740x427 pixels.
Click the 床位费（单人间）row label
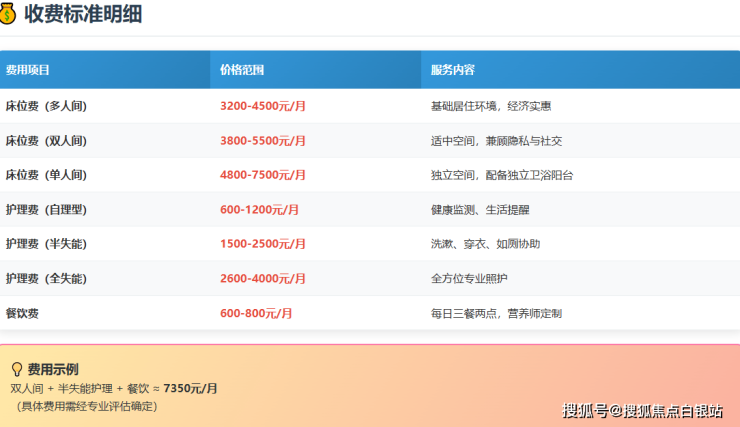[x=46, y=175]
